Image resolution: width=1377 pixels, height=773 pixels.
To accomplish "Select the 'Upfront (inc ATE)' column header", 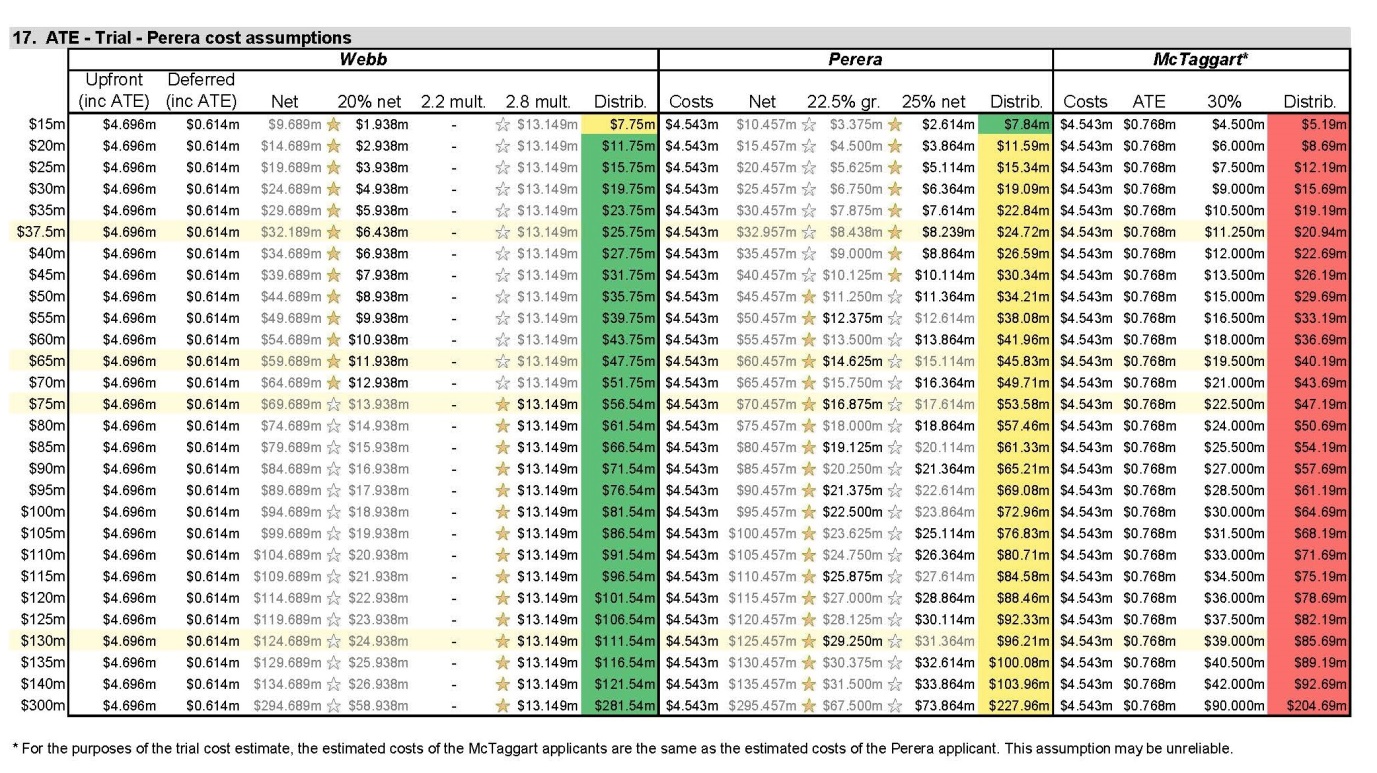I will pyautogui.click(x=115, y=90).
